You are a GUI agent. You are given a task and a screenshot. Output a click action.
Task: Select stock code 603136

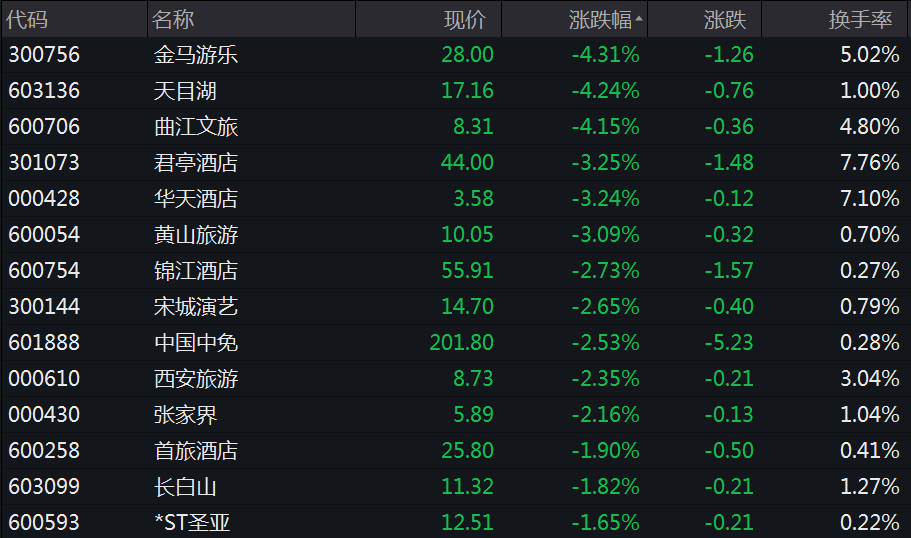point(44,91)
